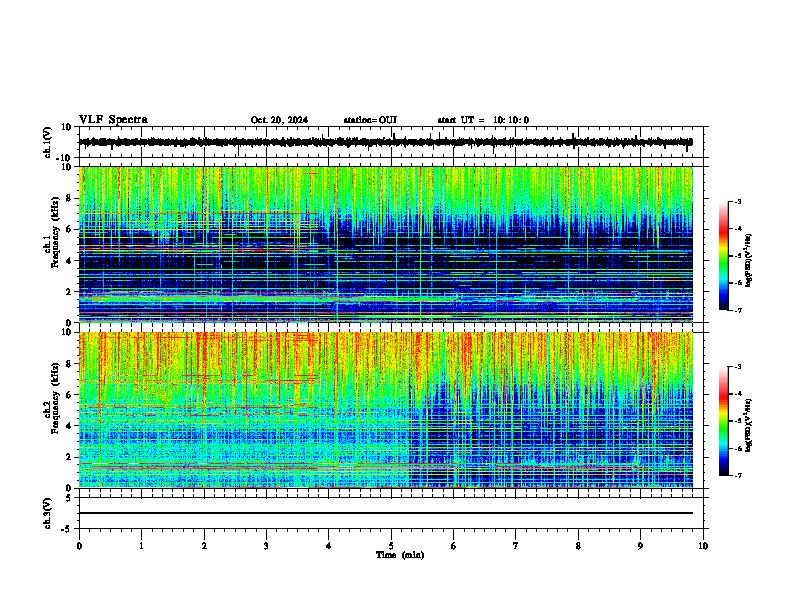
Task: Click the '8' kHz tick on ch.1 spectrogram
Action: [69, 198]
